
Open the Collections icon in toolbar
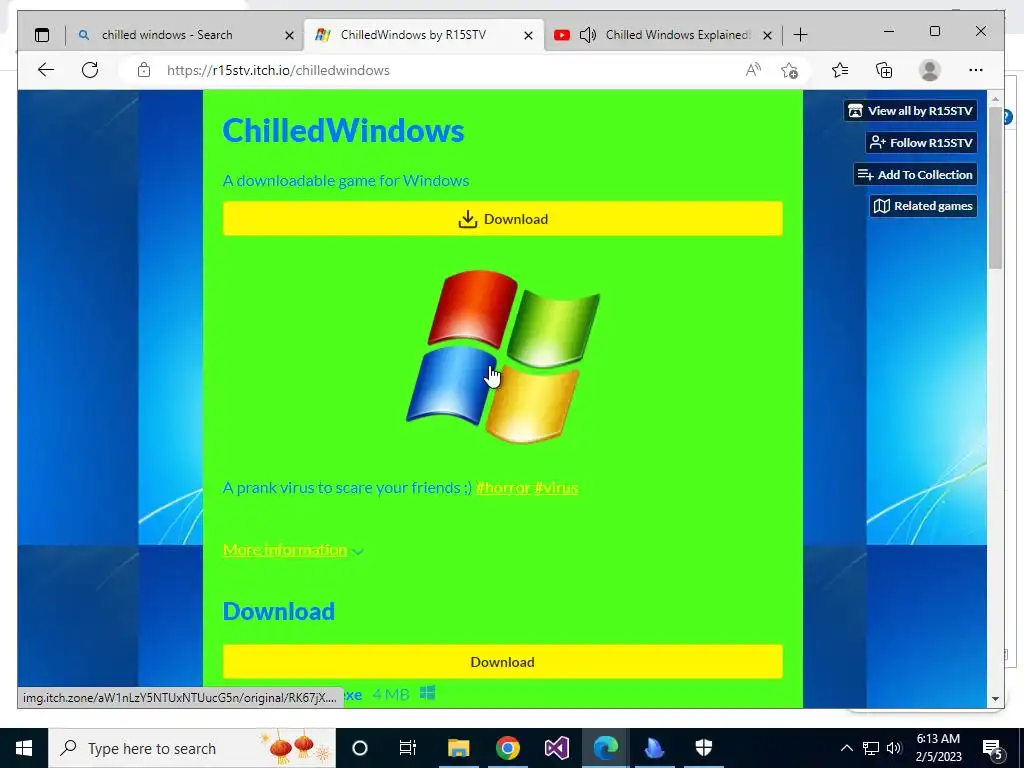884,70
